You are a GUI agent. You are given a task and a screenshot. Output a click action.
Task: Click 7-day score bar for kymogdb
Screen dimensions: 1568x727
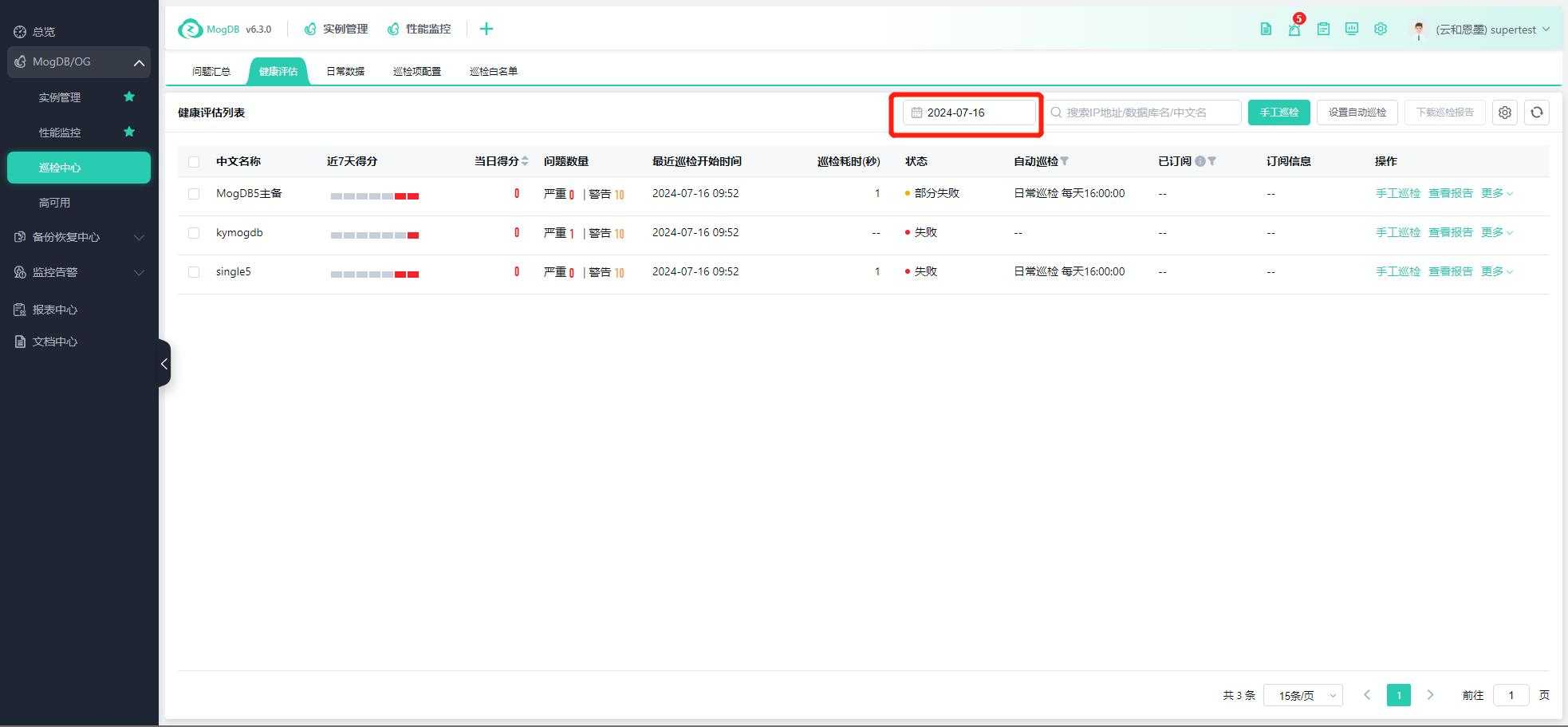coord(375,235)
